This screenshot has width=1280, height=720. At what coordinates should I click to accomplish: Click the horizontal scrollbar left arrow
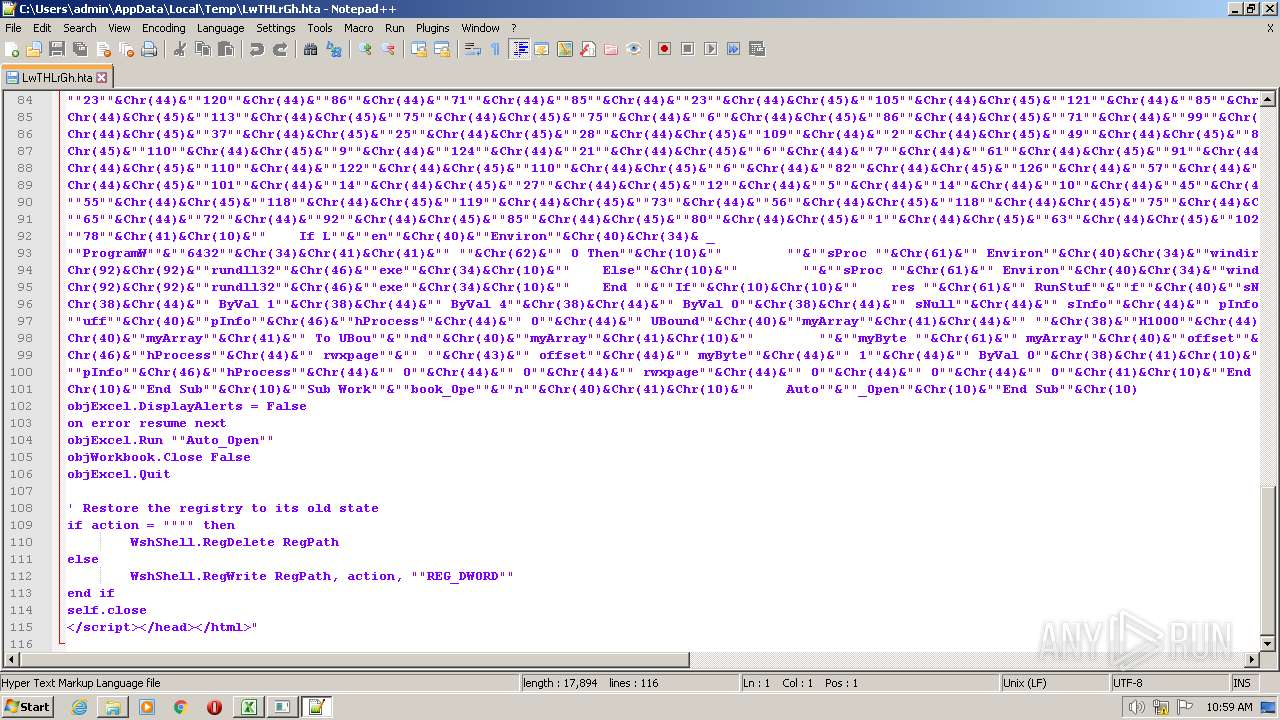(x=12, y=660)
